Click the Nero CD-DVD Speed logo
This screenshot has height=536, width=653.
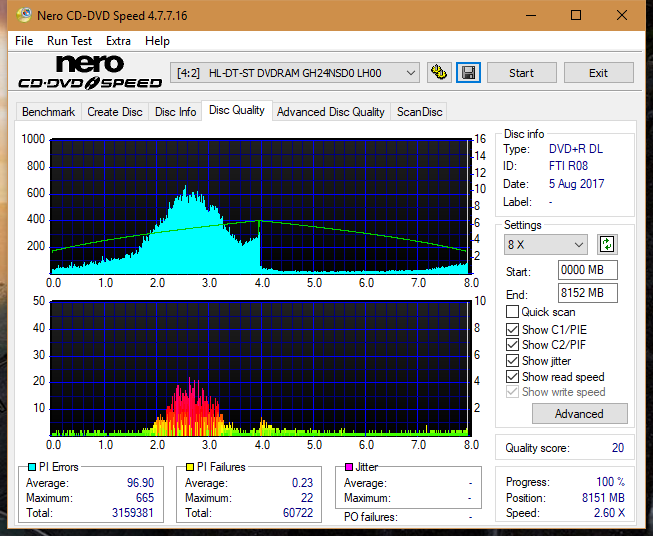pos(90,72)
